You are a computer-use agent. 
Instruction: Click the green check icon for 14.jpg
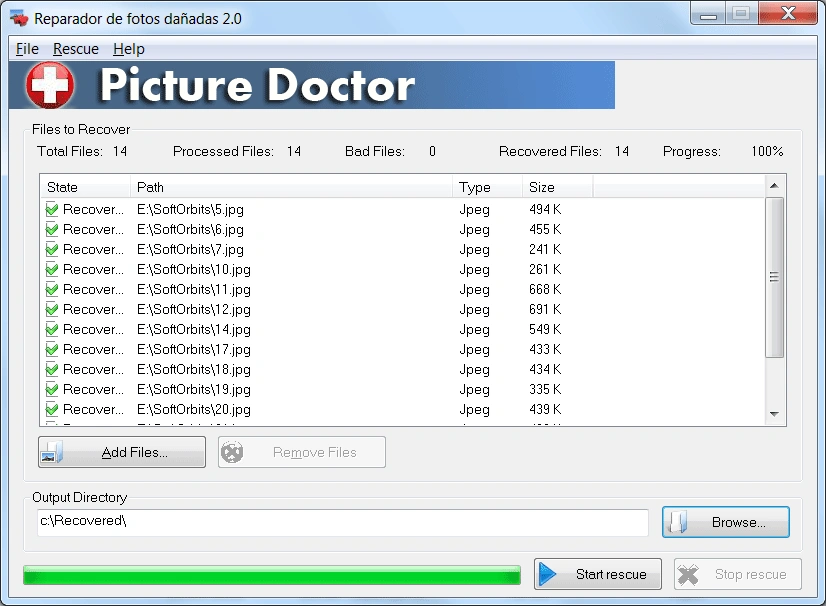[x=52, y=329]
